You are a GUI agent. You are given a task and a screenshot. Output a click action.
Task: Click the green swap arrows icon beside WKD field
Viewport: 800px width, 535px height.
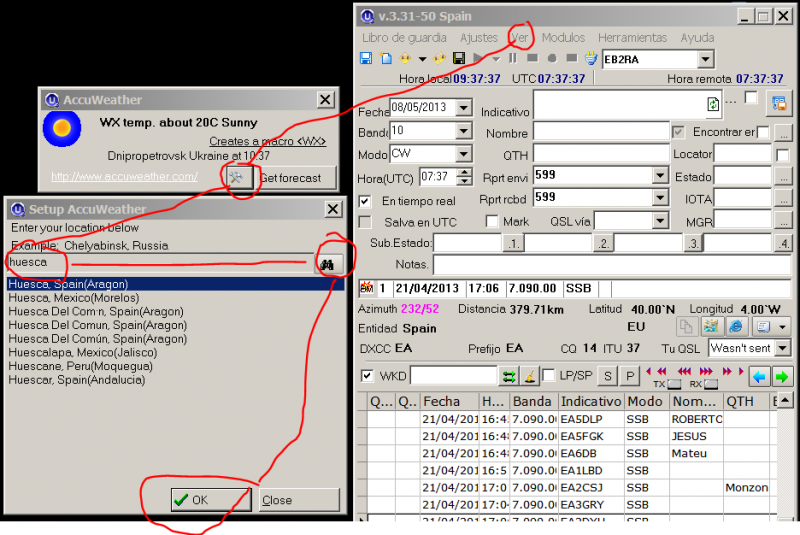coord(509,376)
